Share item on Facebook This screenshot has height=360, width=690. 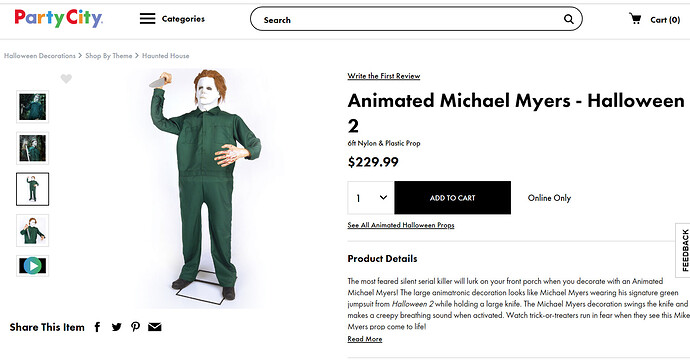97,327
